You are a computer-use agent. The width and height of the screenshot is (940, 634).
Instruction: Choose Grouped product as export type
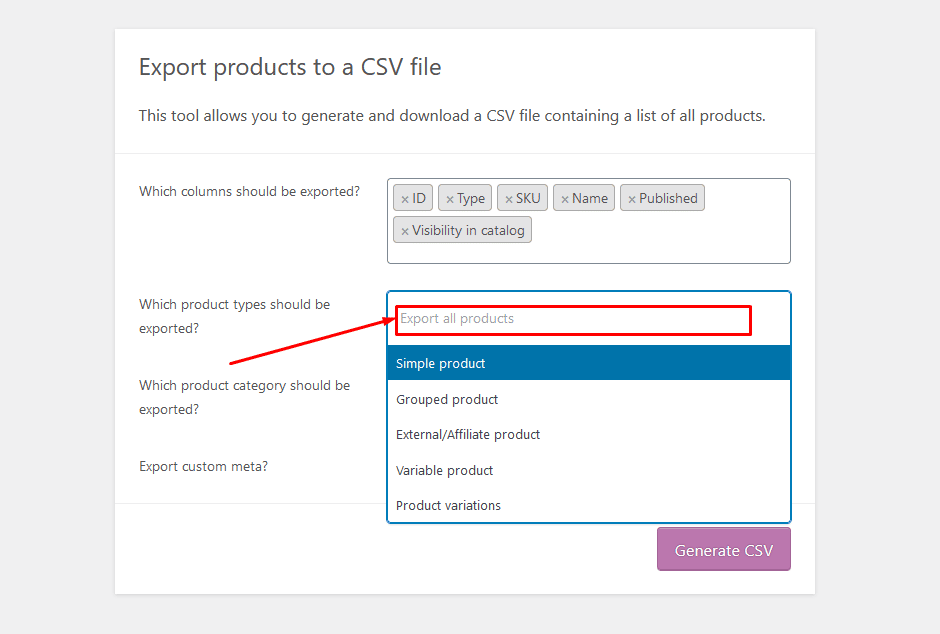coord(588,399)
